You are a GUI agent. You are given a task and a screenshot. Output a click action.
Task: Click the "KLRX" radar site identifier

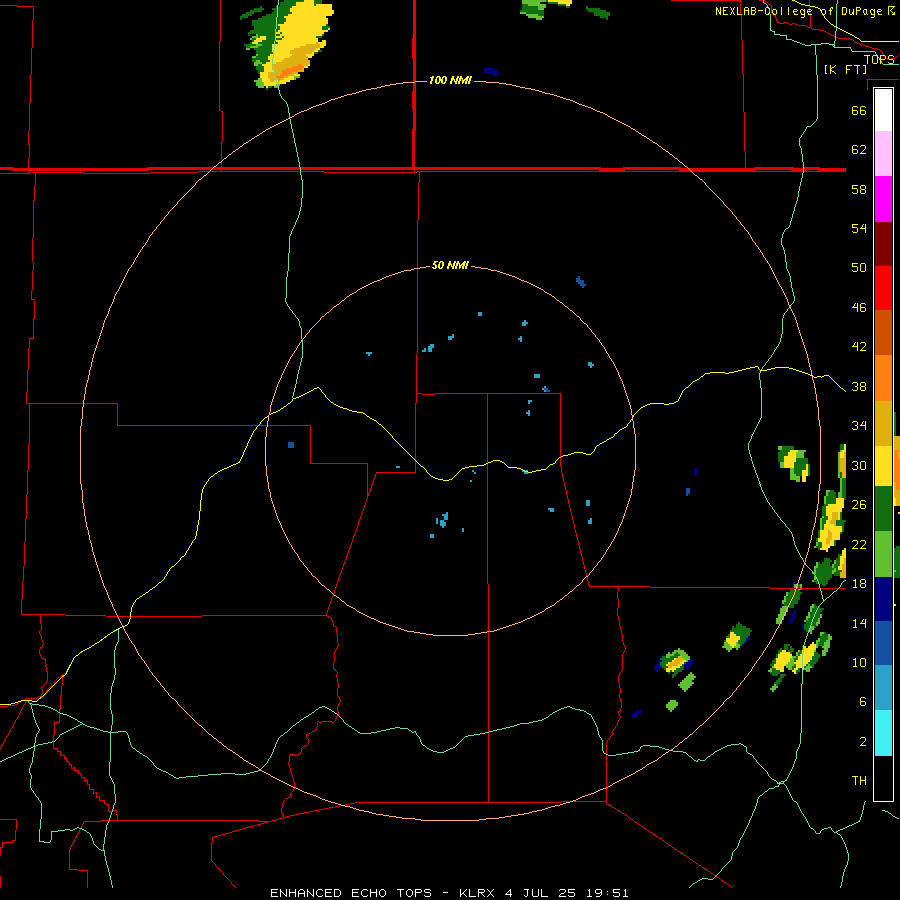click(x=477, y=893)
